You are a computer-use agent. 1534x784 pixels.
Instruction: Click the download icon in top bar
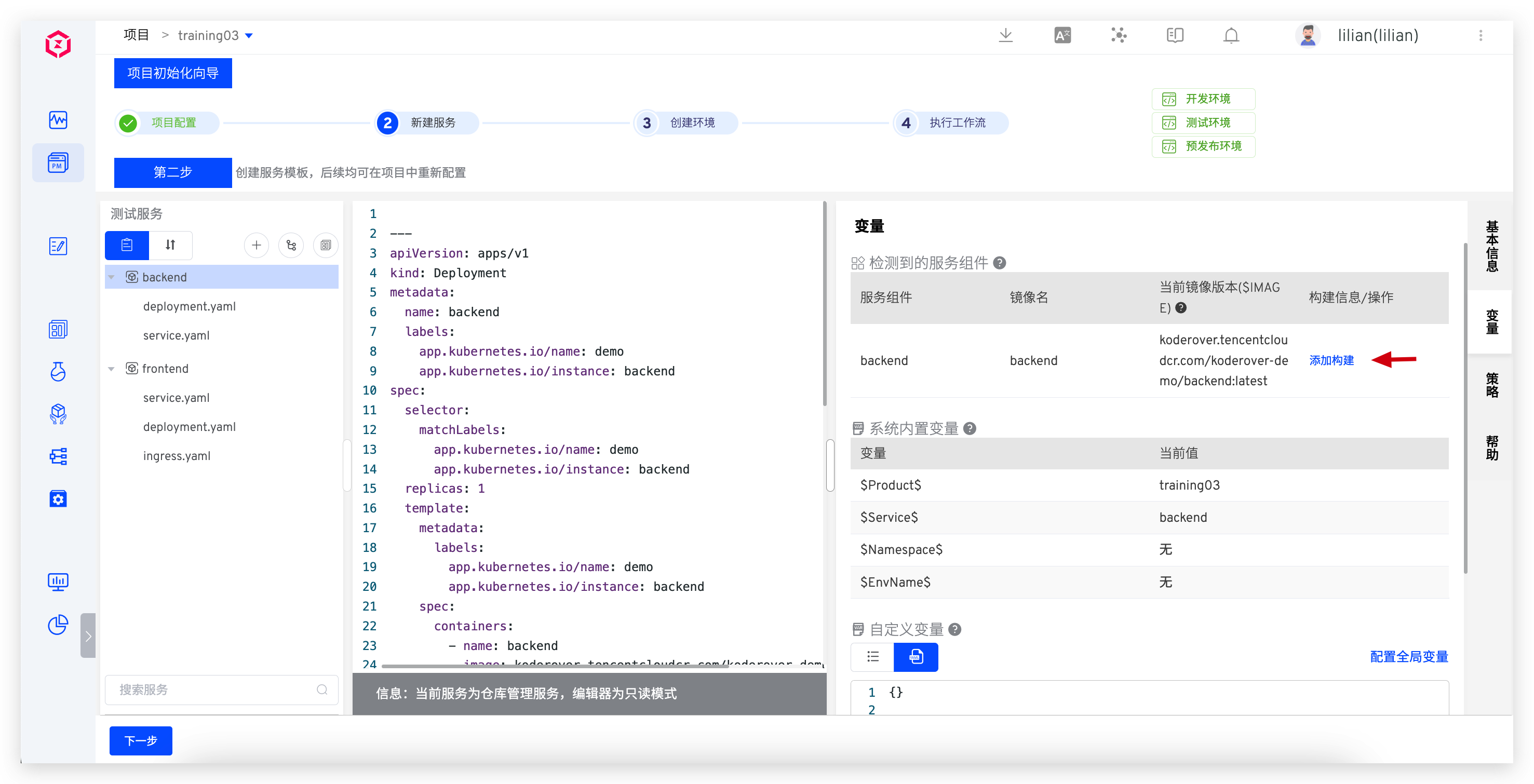click(x=1006, y=35)
